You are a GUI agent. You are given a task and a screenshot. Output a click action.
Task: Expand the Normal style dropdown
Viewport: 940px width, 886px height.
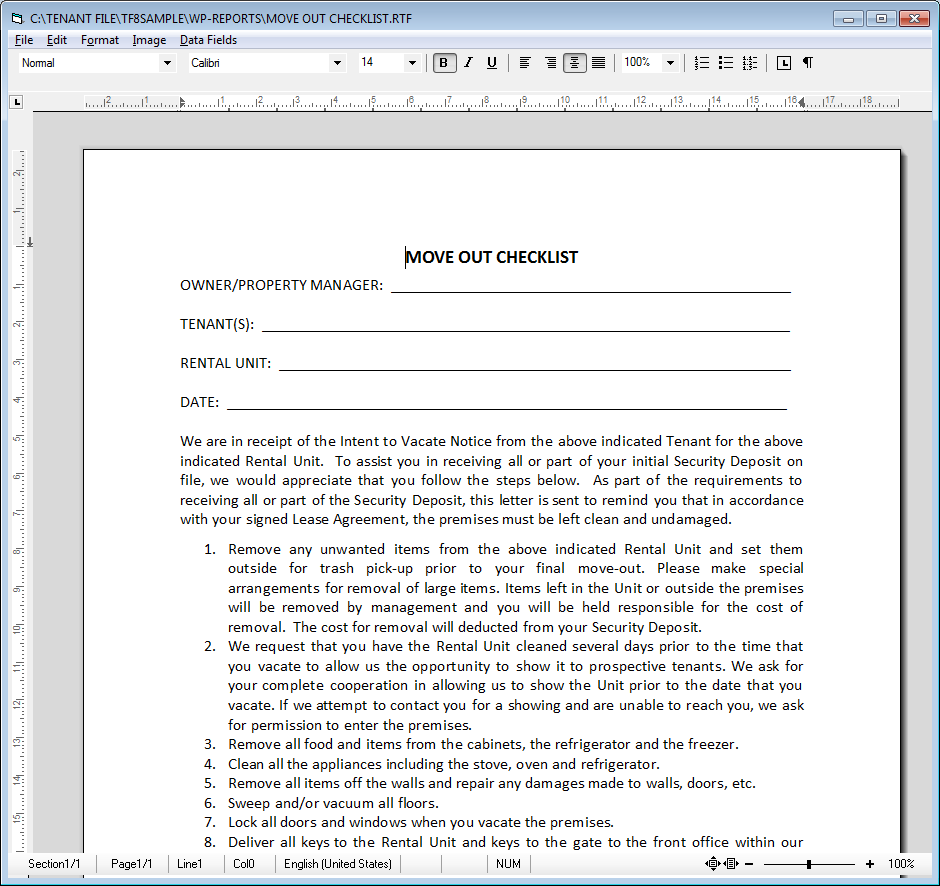coord(167,63)
